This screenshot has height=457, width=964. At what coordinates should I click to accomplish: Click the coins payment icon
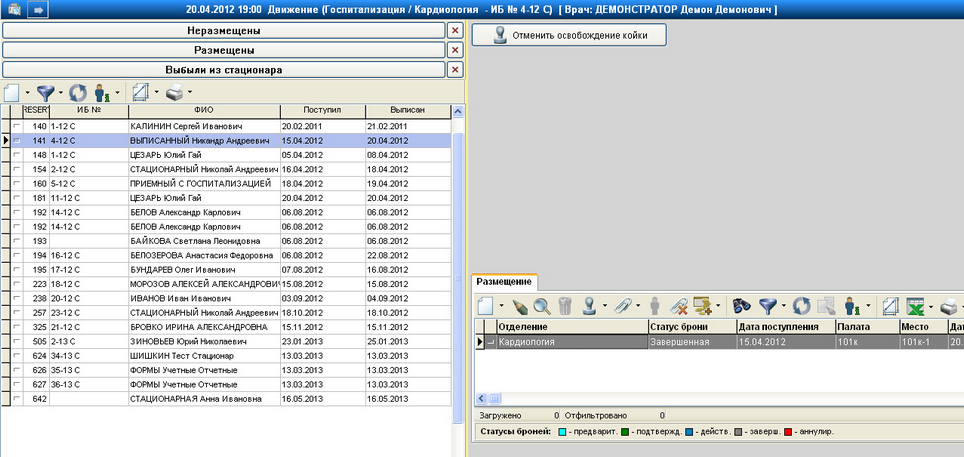point(701,304)
